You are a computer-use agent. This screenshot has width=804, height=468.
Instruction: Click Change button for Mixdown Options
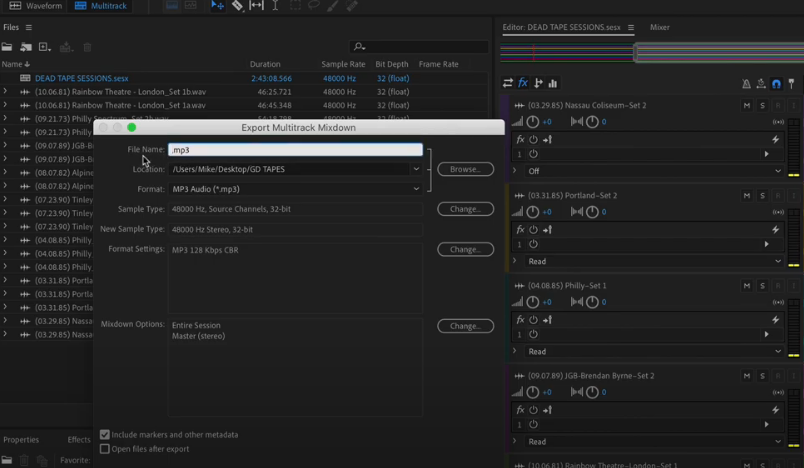pyautogui.click(x=466, y=326)
